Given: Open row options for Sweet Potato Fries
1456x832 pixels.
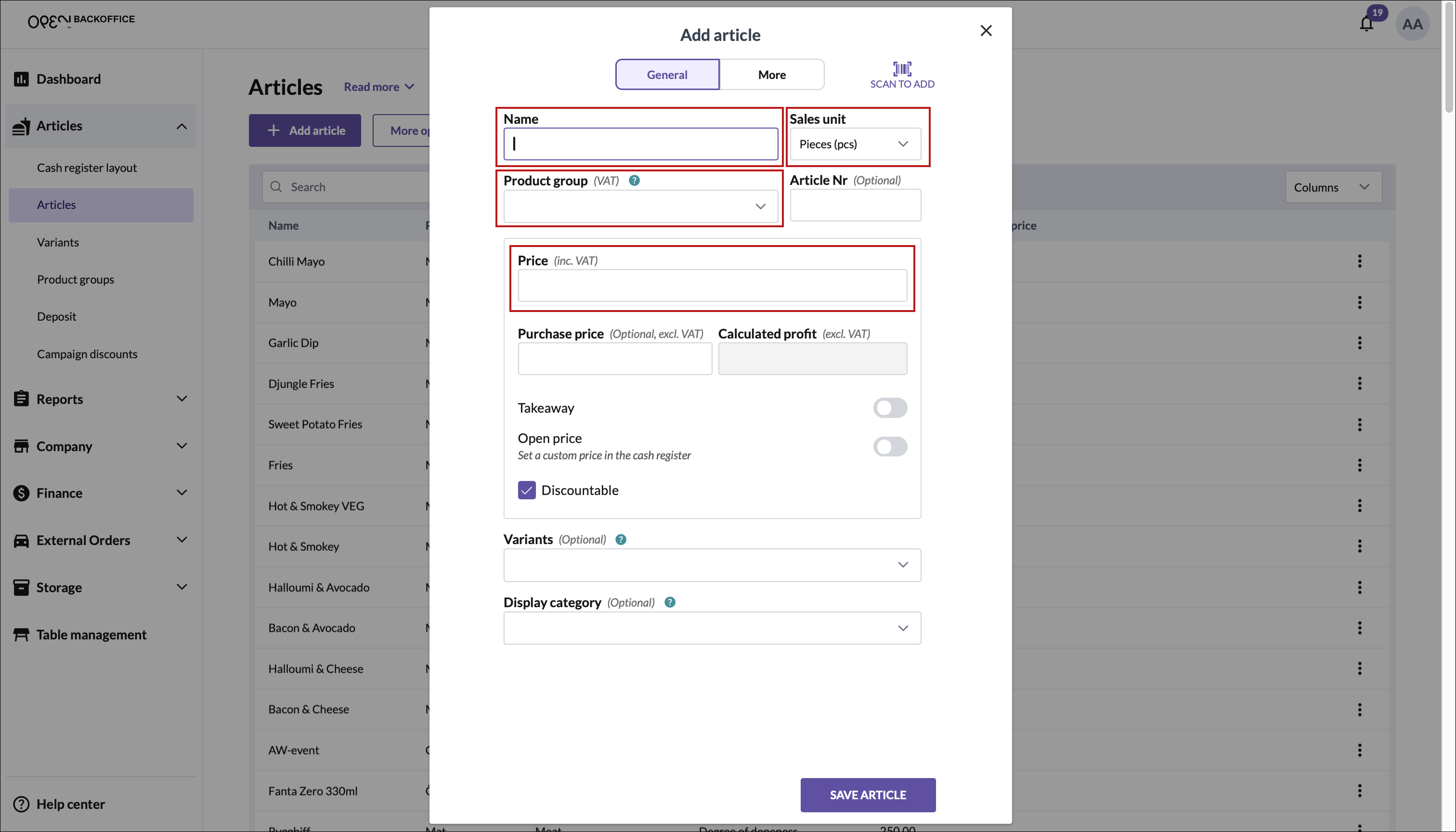Looking at the screenshot, I should click(x=1359, y=425).
